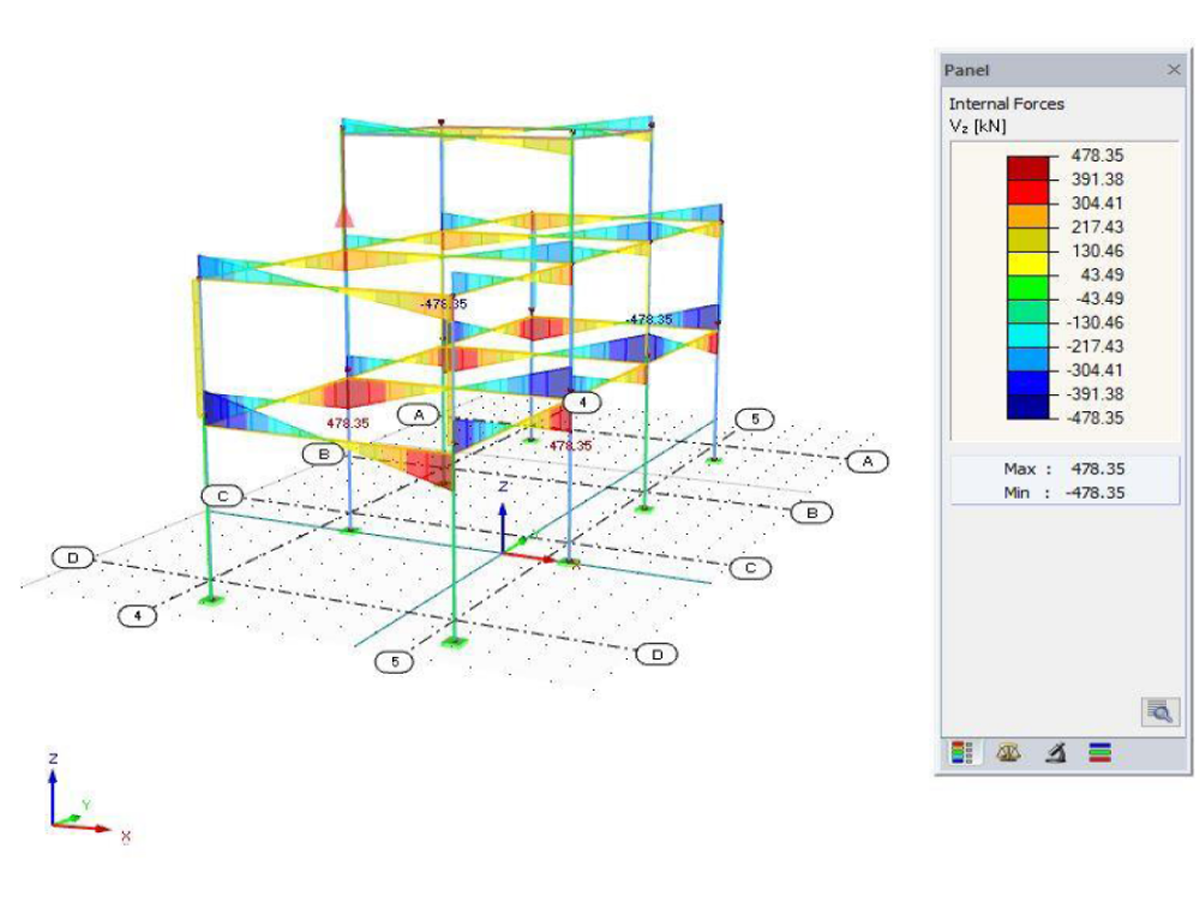Close the Panel window
The width and height of the screenshot is (1200, 900).
pos(1175,70)
